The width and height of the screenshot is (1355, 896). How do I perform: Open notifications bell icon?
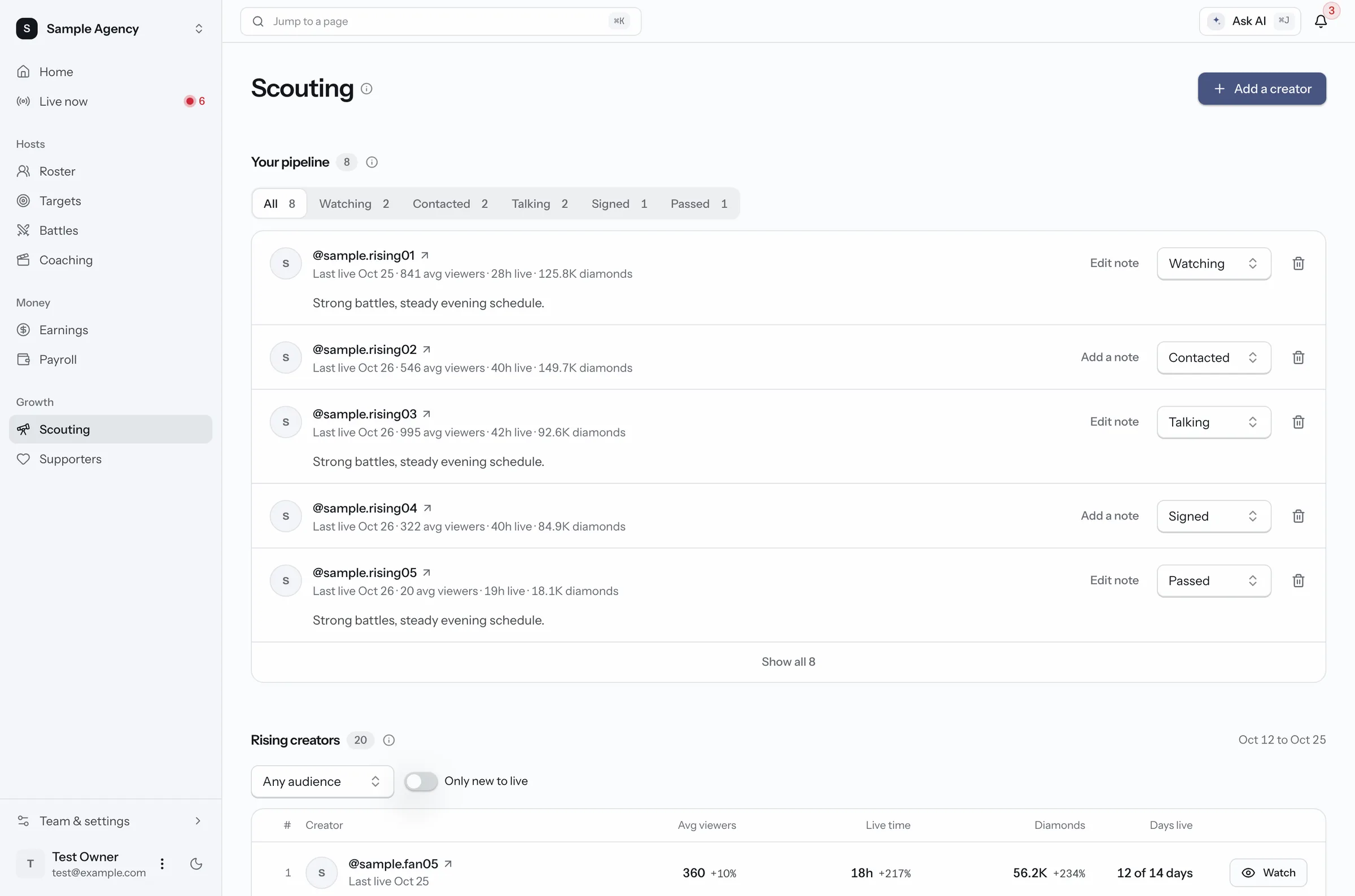pos(1320,21)
